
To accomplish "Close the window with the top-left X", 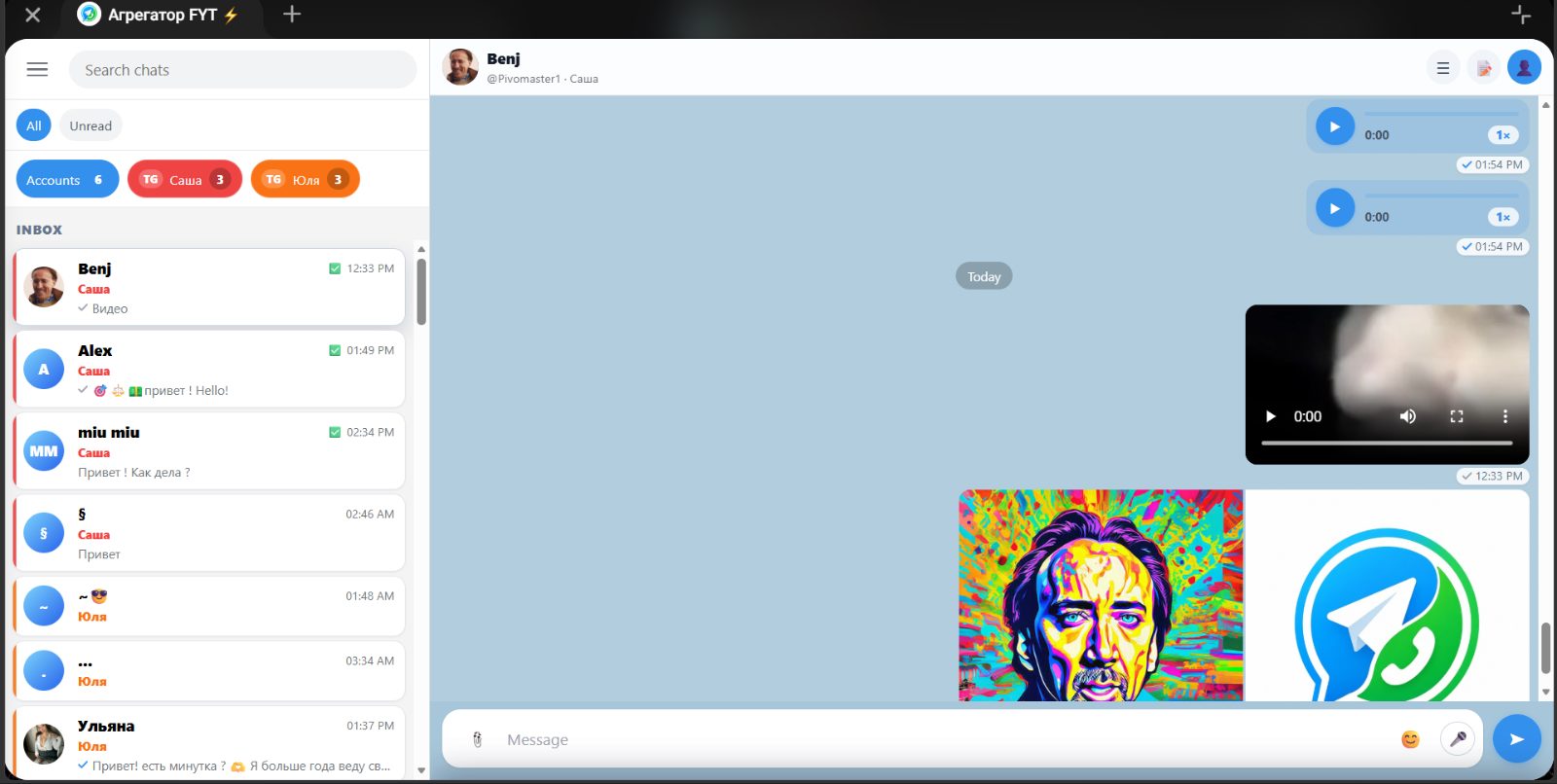I will click(x=33, y=15).
